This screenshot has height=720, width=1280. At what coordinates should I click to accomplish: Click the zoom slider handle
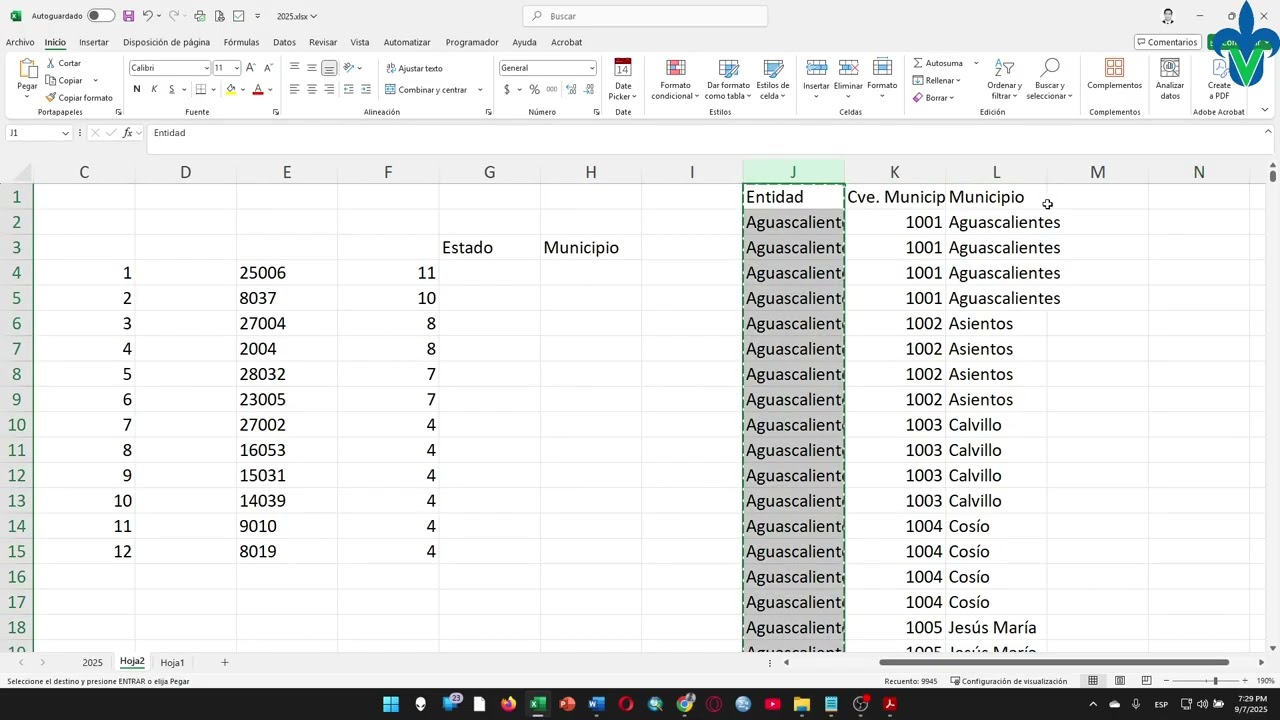[1215, 681]
